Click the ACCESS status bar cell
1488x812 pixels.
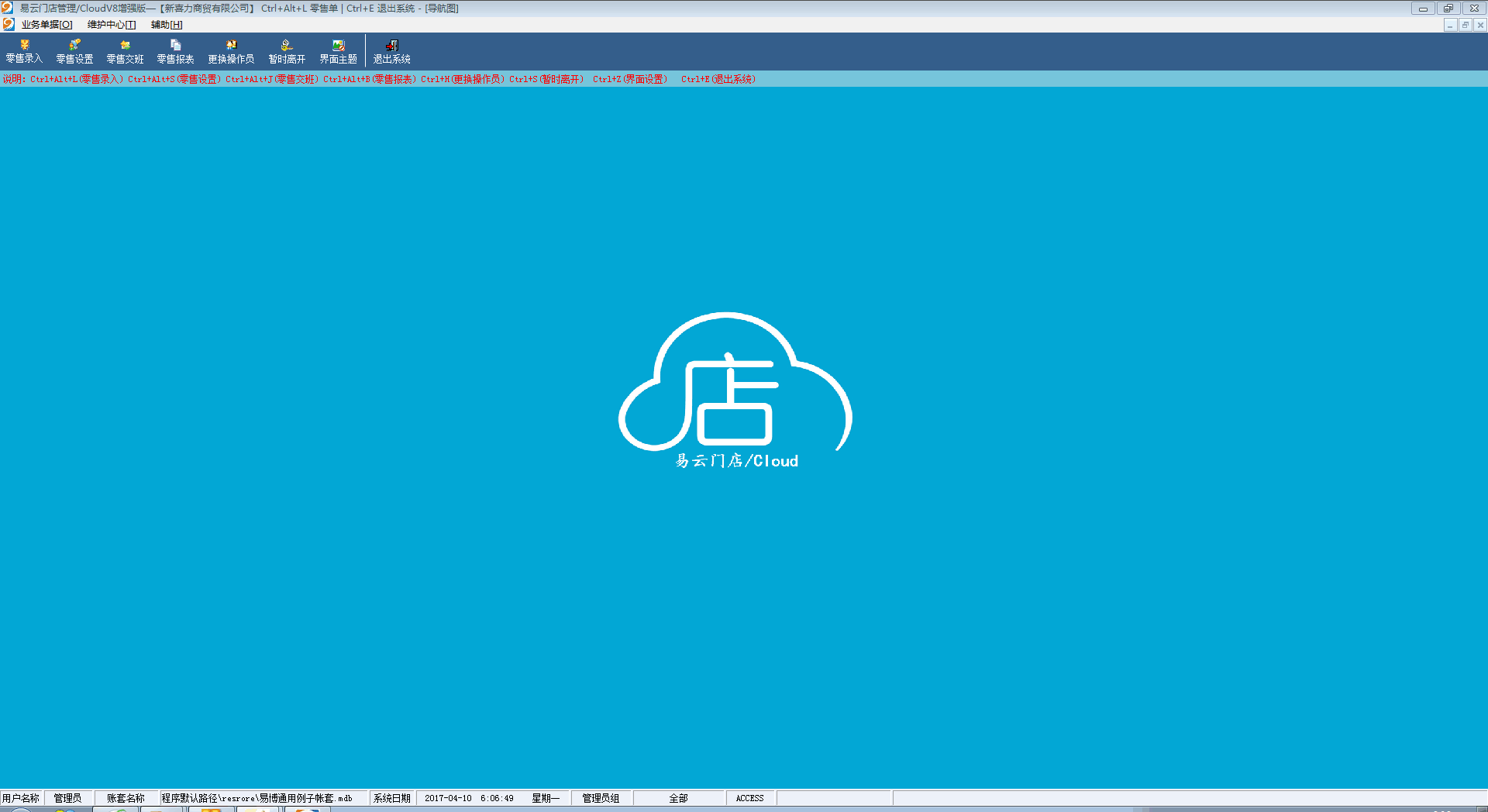750,798
